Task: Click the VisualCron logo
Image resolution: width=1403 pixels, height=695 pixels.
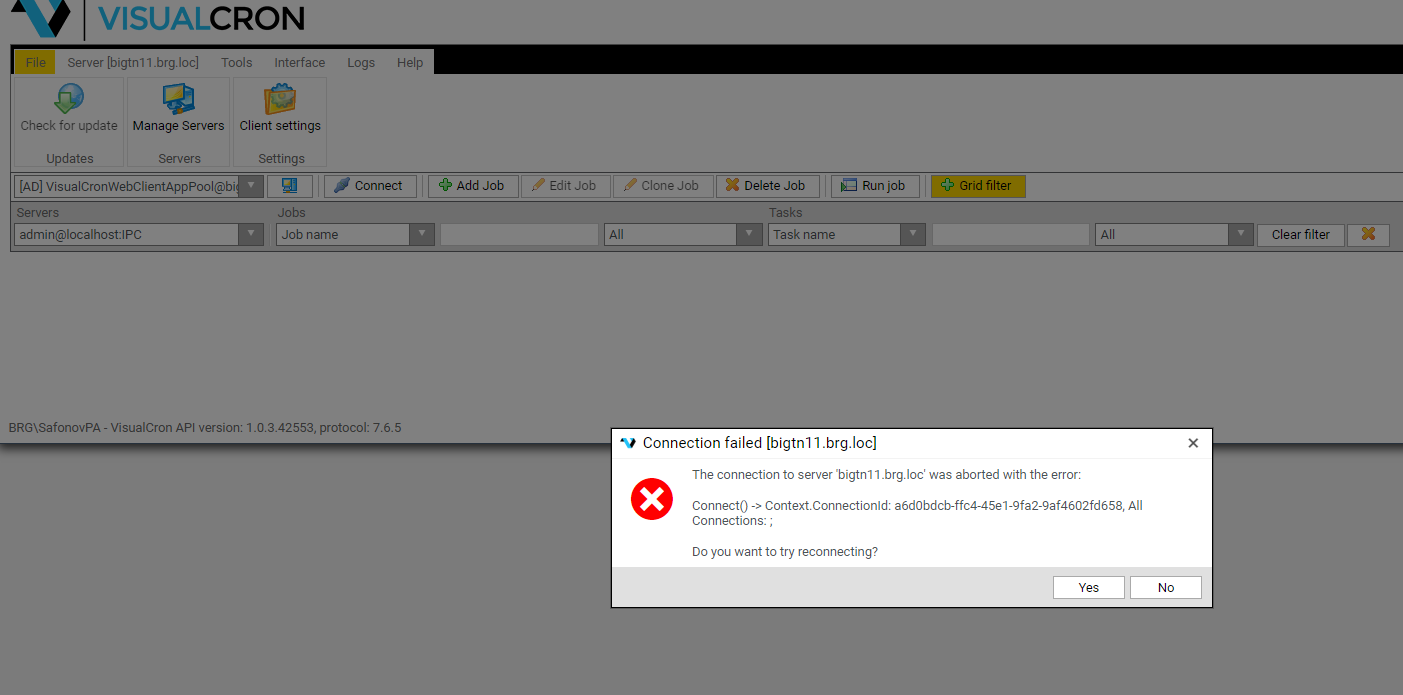Action: click(157, 18)
